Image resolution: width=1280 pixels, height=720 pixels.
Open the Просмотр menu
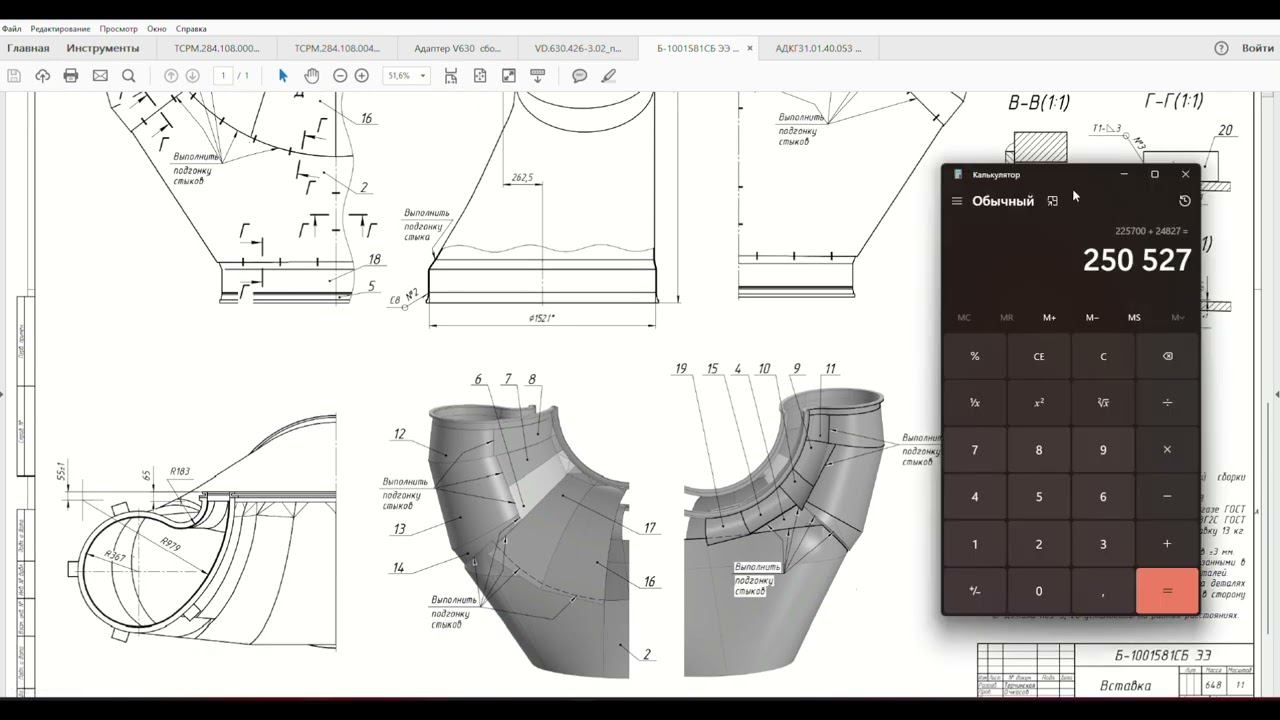[118, 29]
